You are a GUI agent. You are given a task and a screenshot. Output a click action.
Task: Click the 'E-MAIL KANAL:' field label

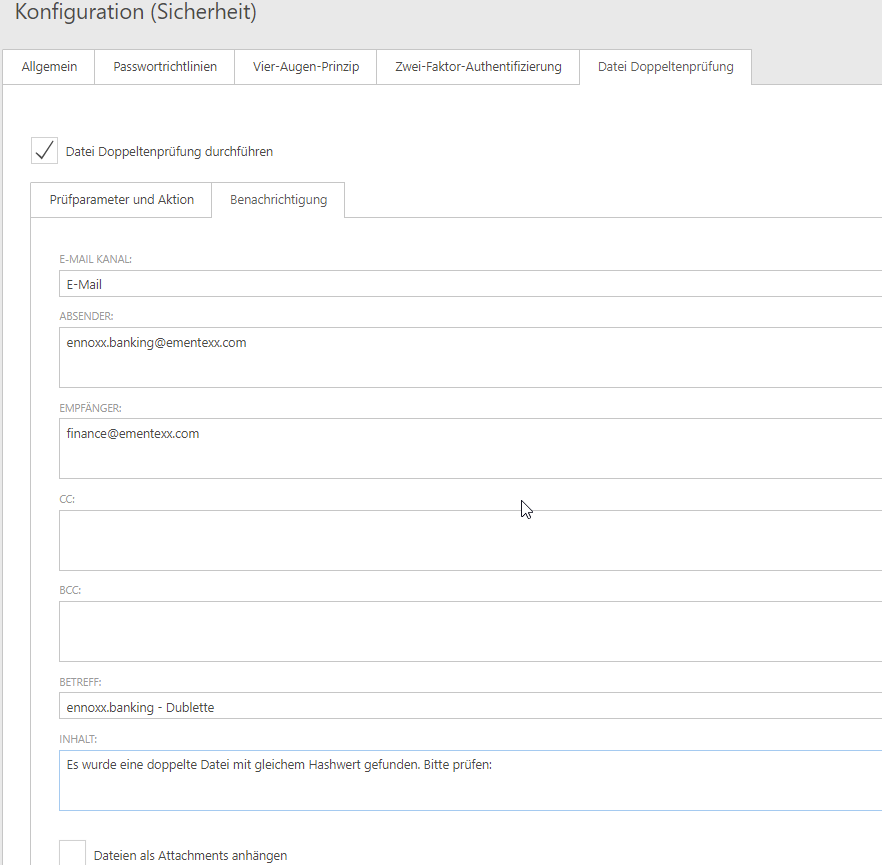[96, 259]
